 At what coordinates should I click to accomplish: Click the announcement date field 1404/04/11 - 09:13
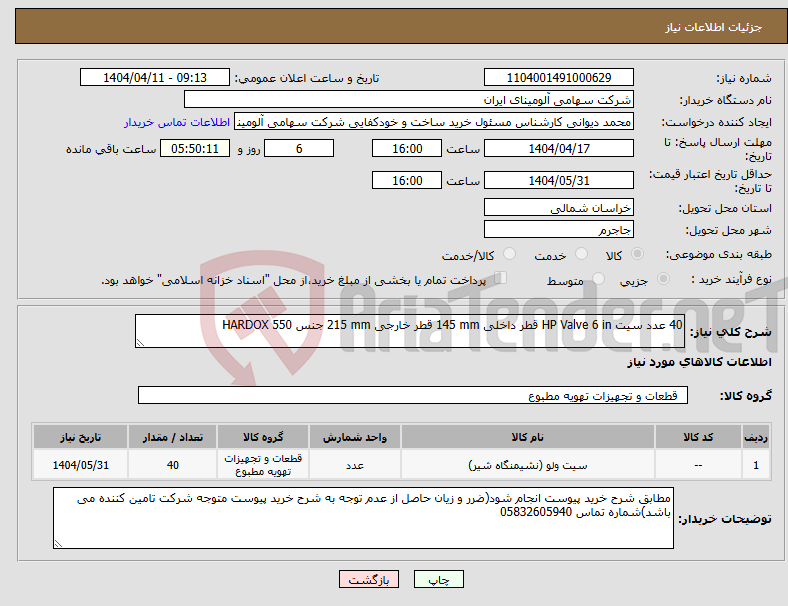155,77
